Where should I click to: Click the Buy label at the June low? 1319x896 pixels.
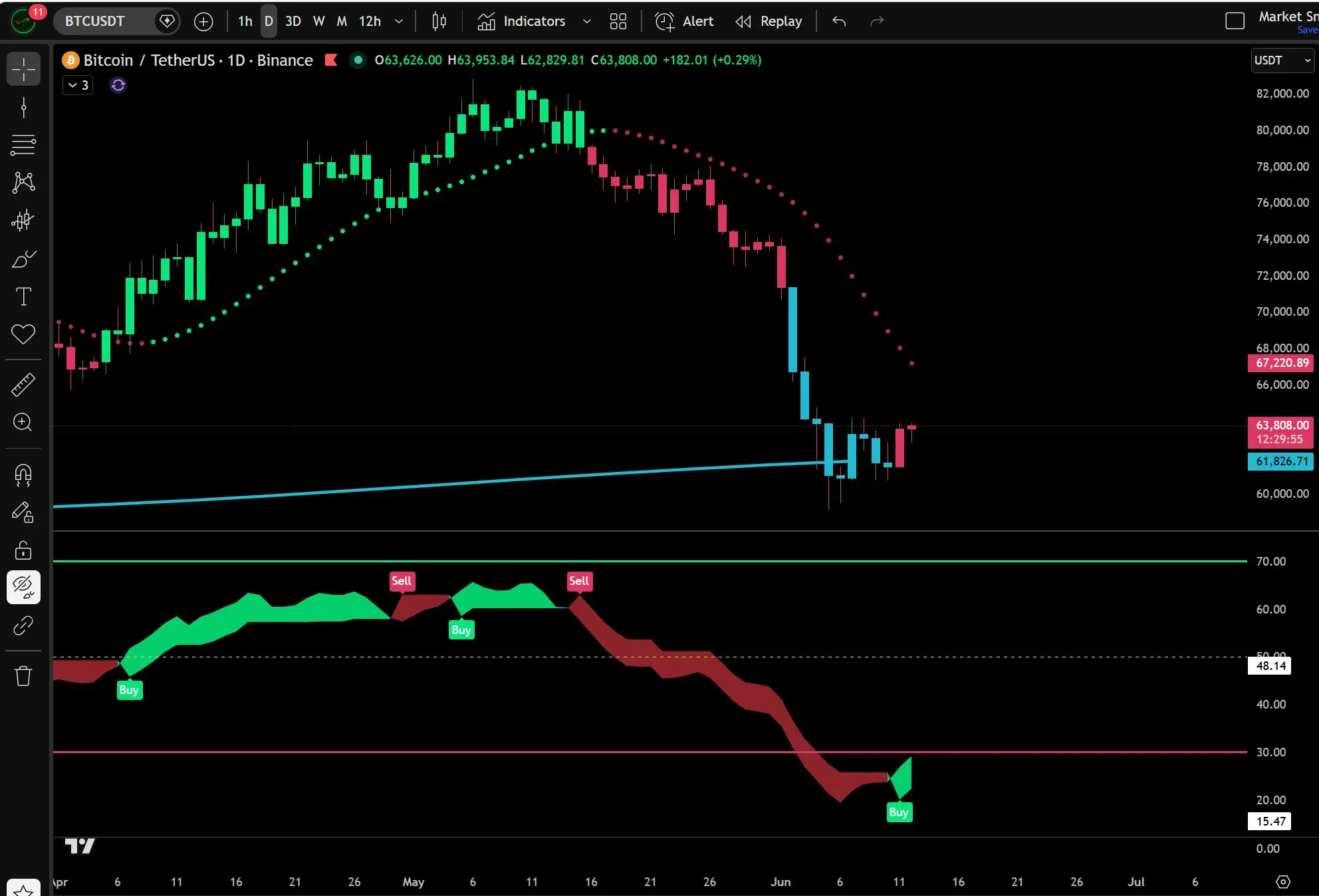tap(899, 812)
